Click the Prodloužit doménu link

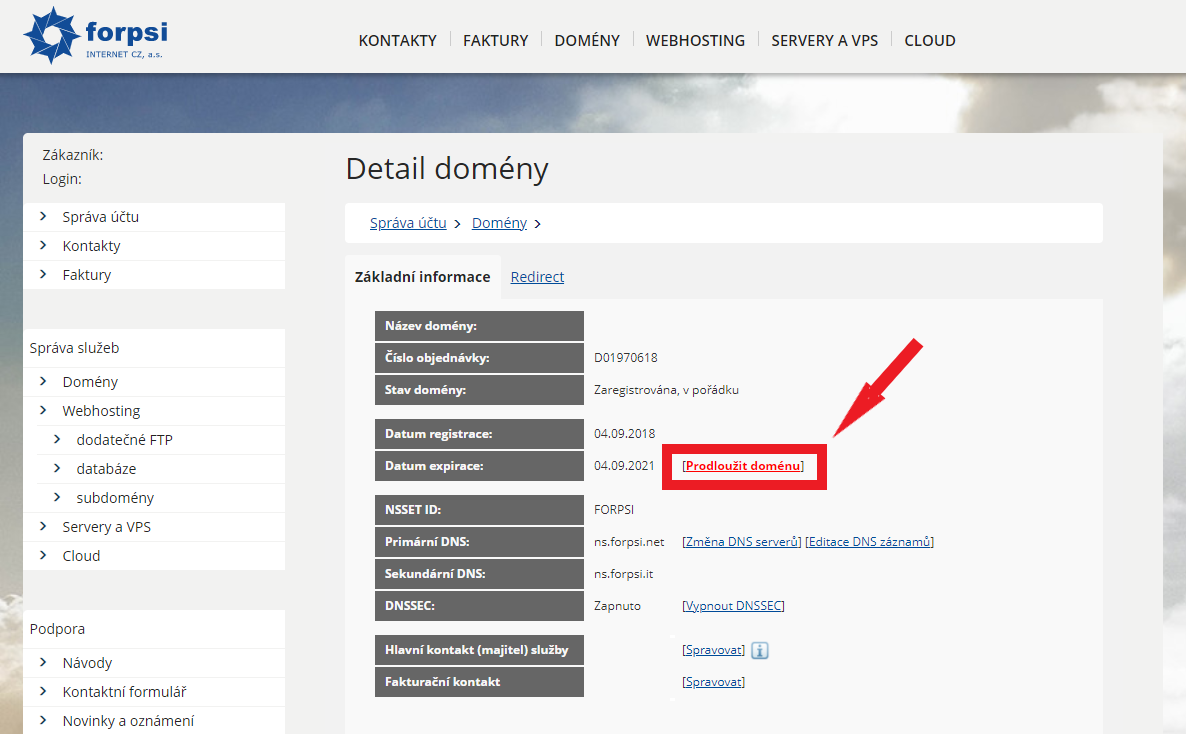point(743,466)
